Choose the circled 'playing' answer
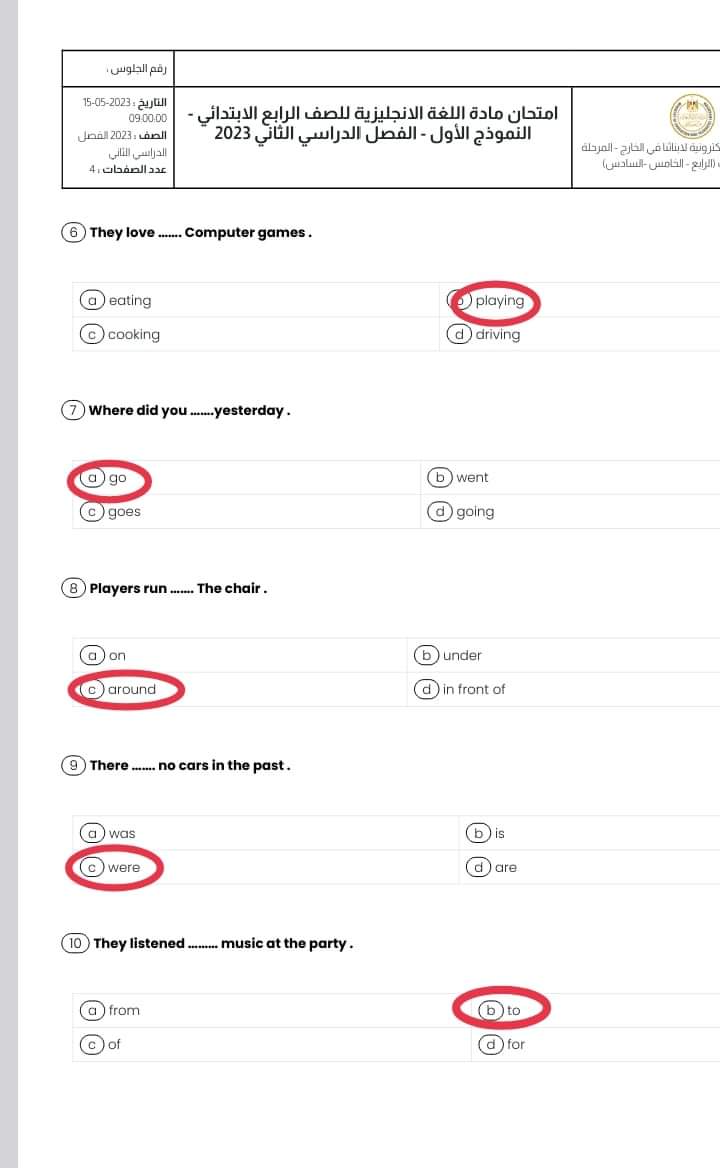Viewport: 720px width, 1168px height. pos(498,300)
